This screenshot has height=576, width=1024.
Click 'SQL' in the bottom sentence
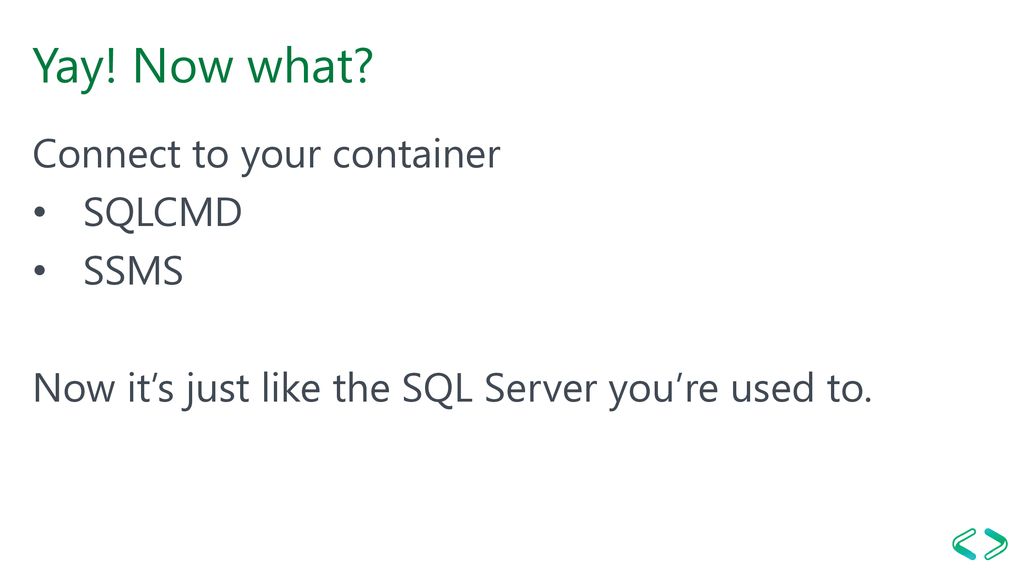point(436,389)
